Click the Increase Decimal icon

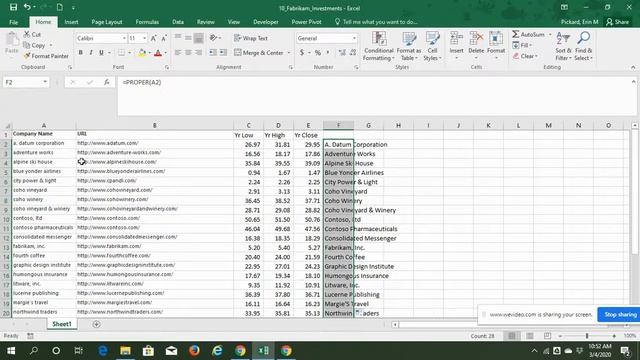pos(342,53)
